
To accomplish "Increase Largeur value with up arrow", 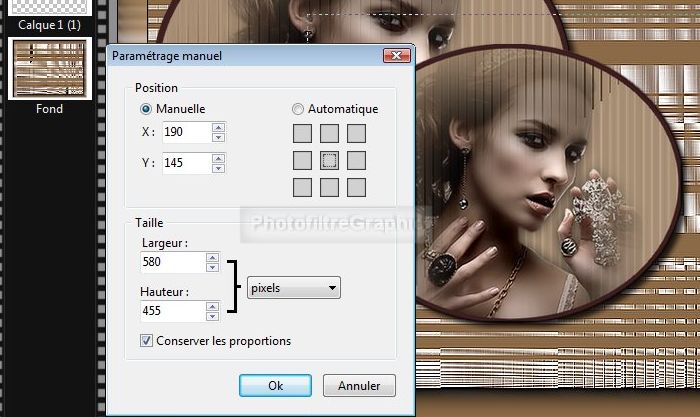I will [x=212, y=257].
